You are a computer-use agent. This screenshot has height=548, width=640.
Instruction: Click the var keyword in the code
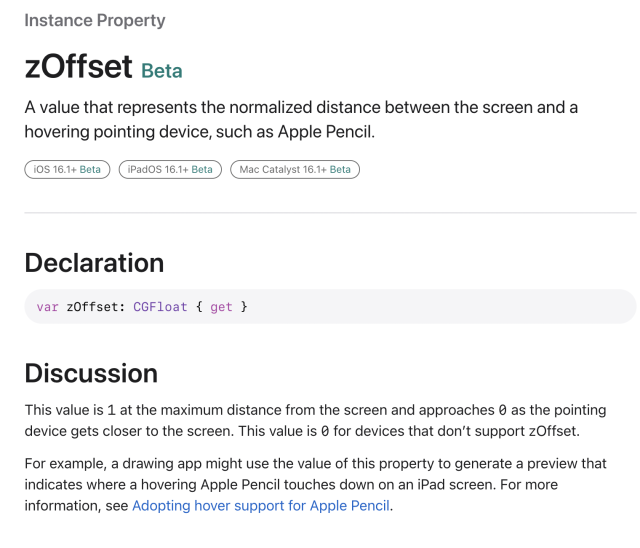tap(47, 307)
